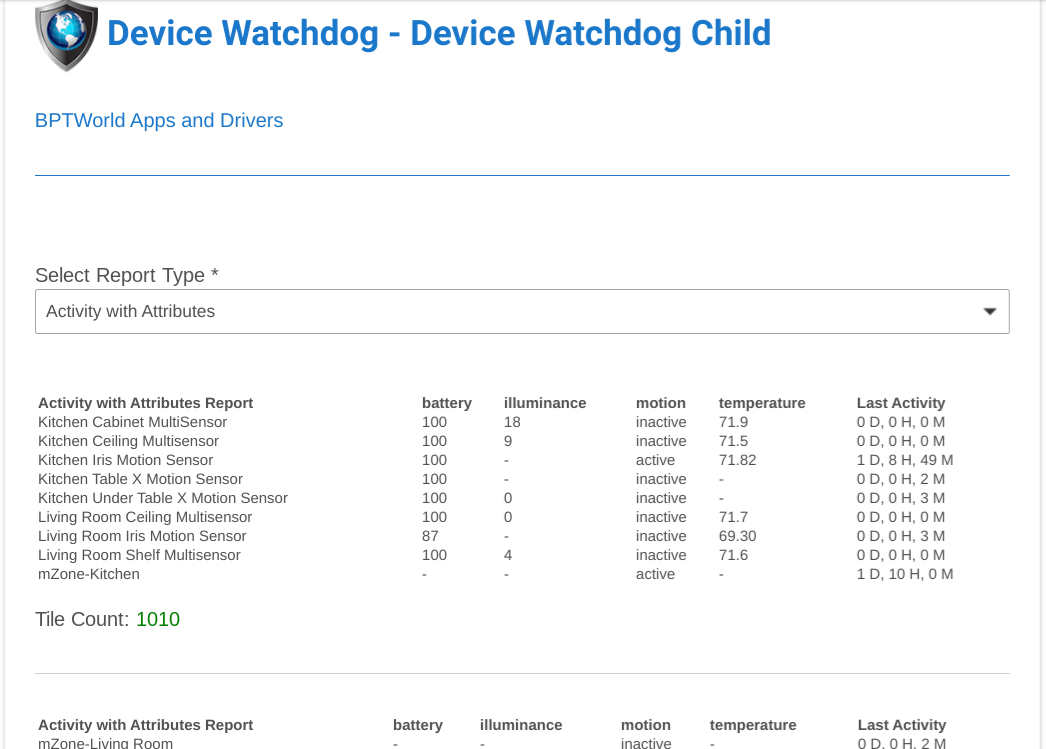The width and height of the screenshot is (1046, 749).
Task: Click the report type dropdown arrow
Action: [990, 312]
